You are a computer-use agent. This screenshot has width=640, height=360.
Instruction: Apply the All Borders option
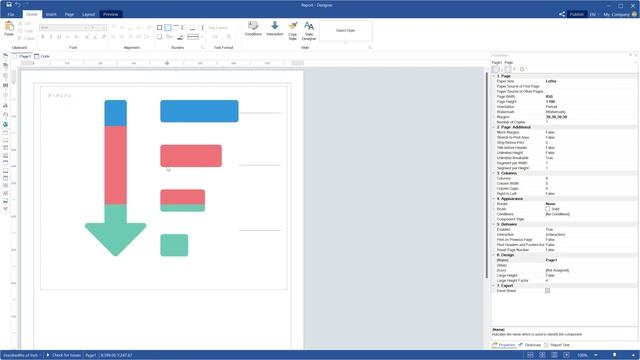tap(160, 27)
